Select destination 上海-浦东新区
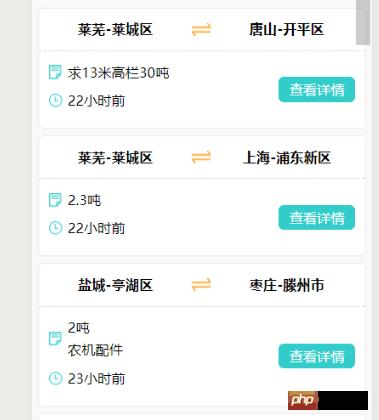This screenshot has height=420, width=379. click(287, 157)
